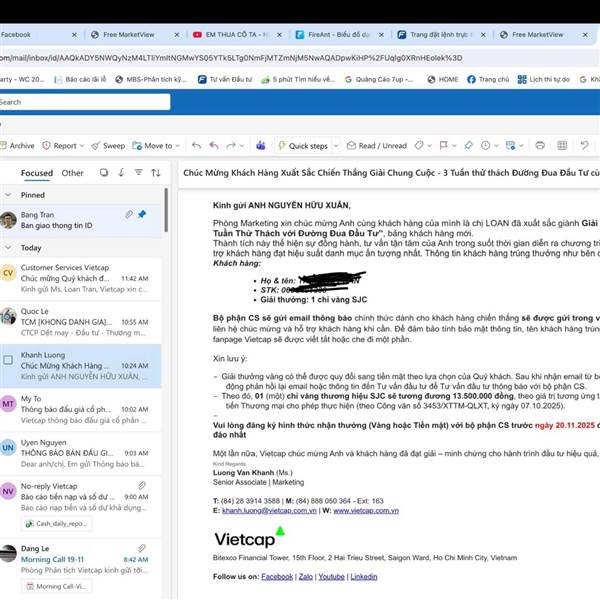Switch to the FireAnt browser tab

pyautogui.click(x=339, y=35)
